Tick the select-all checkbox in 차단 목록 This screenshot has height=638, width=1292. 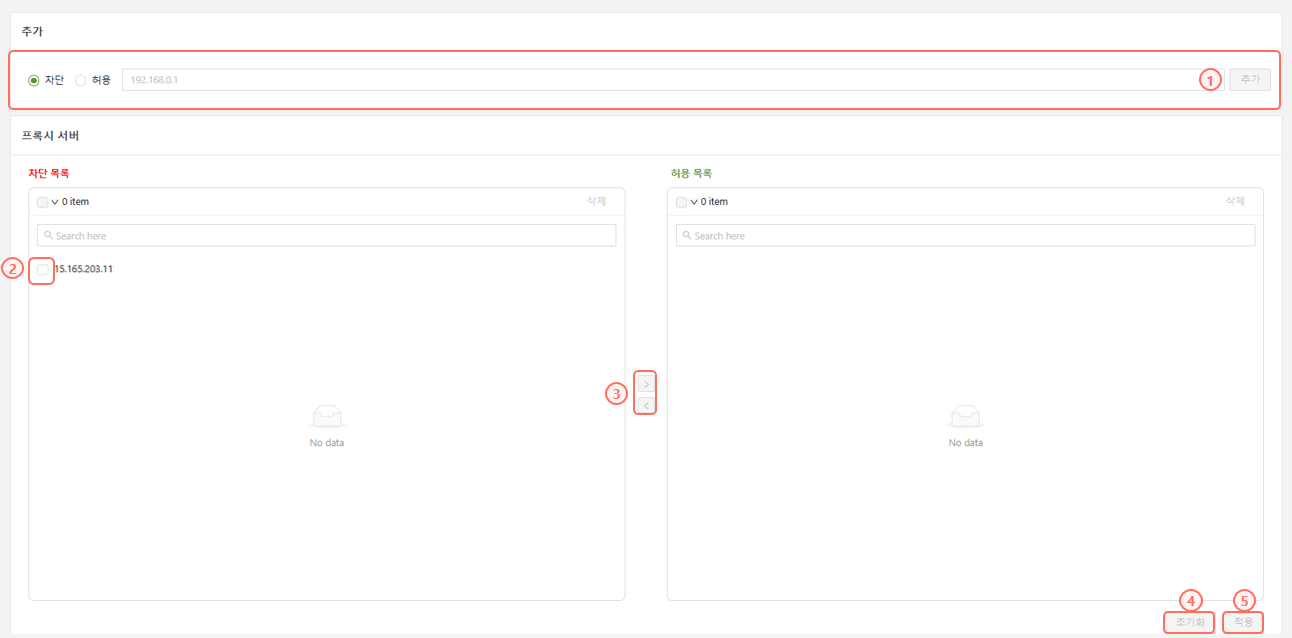[x=42, y=202]
